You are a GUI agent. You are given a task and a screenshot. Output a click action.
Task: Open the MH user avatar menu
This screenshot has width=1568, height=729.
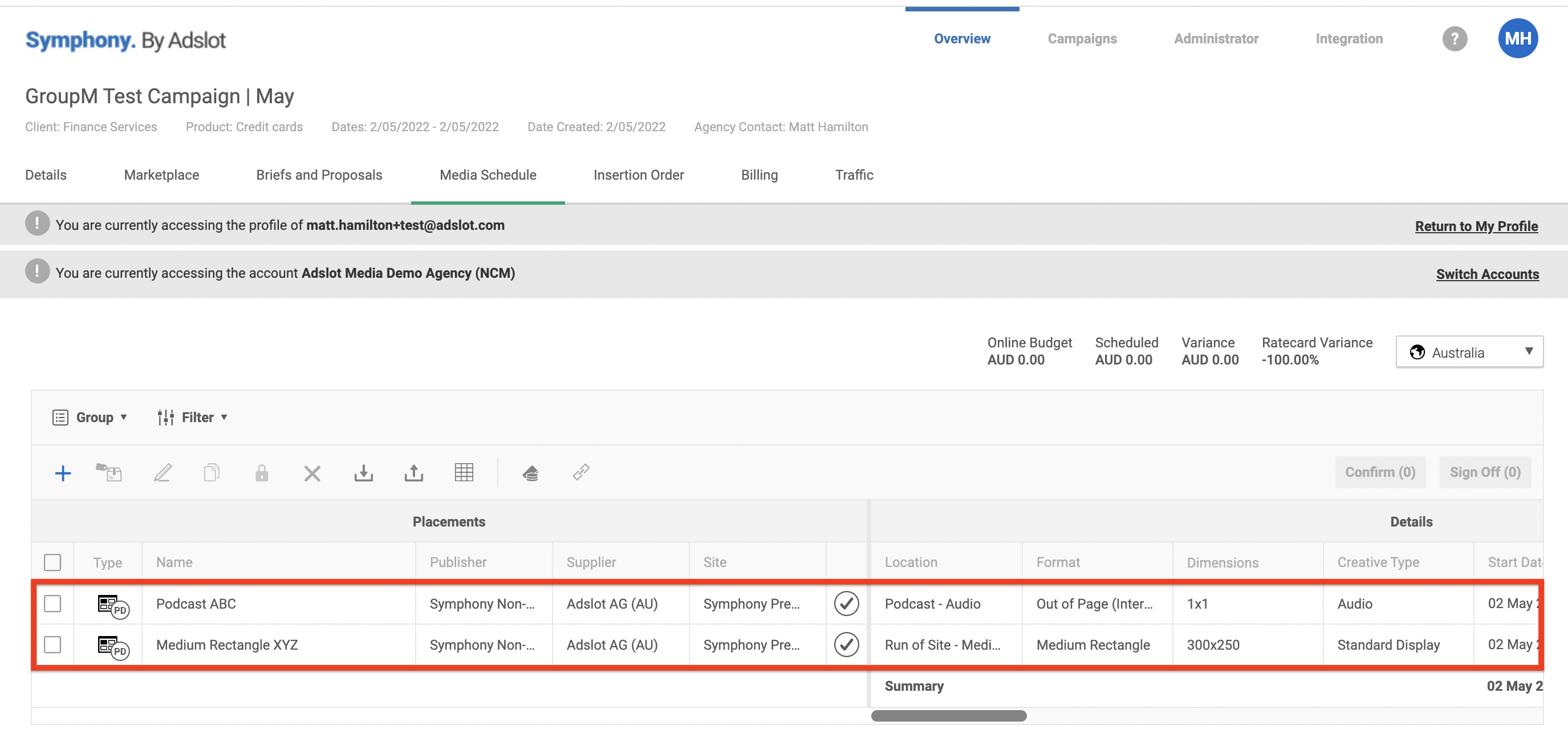1518,38
